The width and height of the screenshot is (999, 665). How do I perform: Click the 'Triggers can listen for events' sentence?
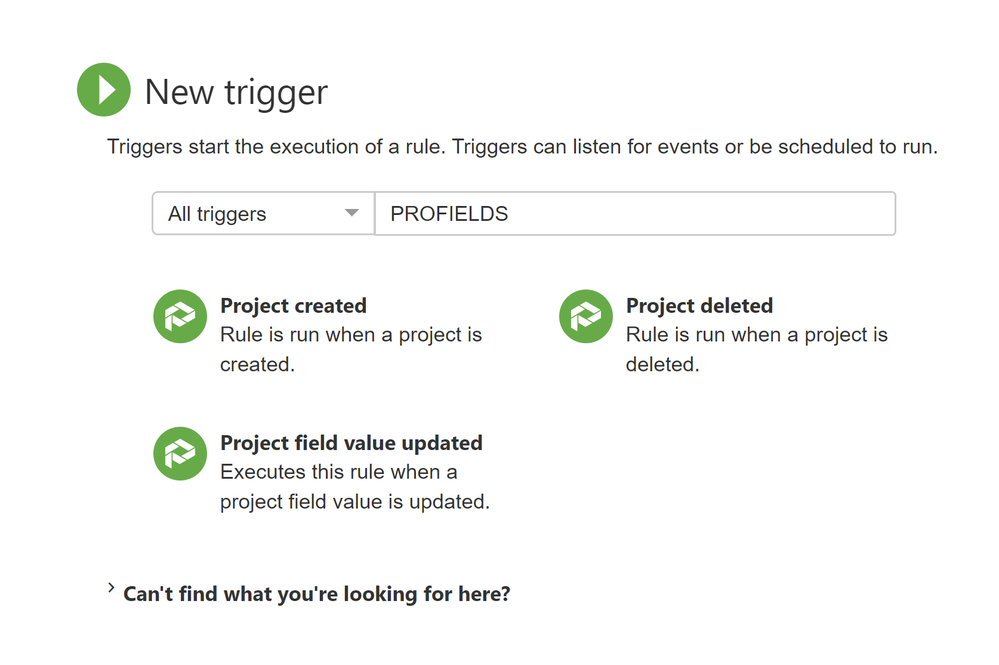[695, 147]
